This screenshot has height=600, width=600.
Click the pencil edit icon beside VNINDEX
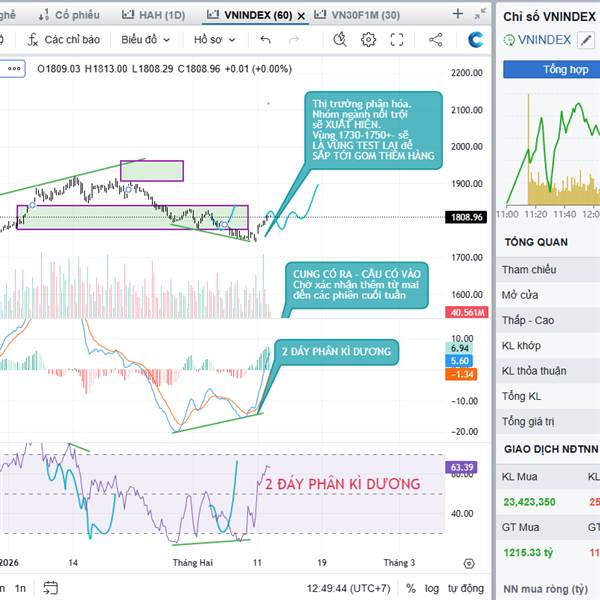(586, 40)
